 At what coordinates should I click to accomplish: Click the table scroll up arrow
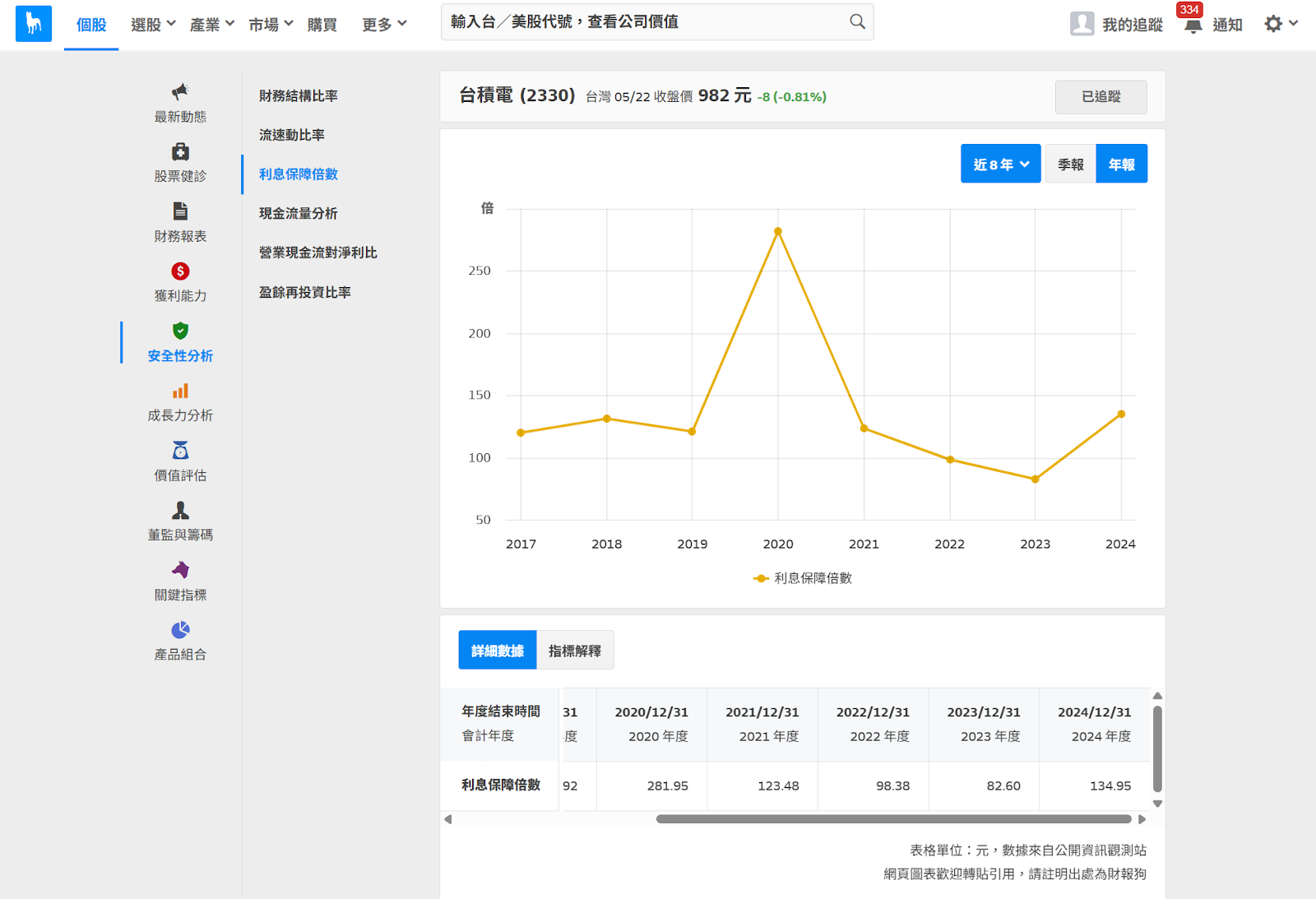(x=1157, y=696)
